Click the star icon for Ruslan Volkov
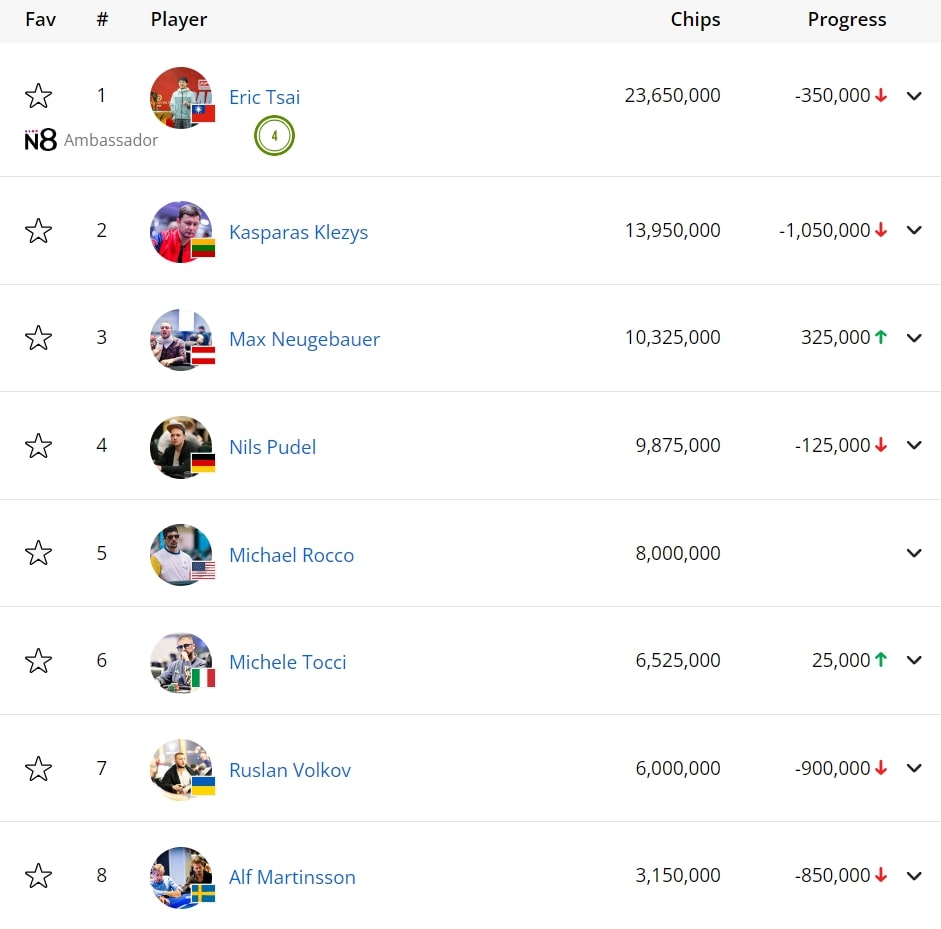 pyautogui.click(x=38, y=769)
